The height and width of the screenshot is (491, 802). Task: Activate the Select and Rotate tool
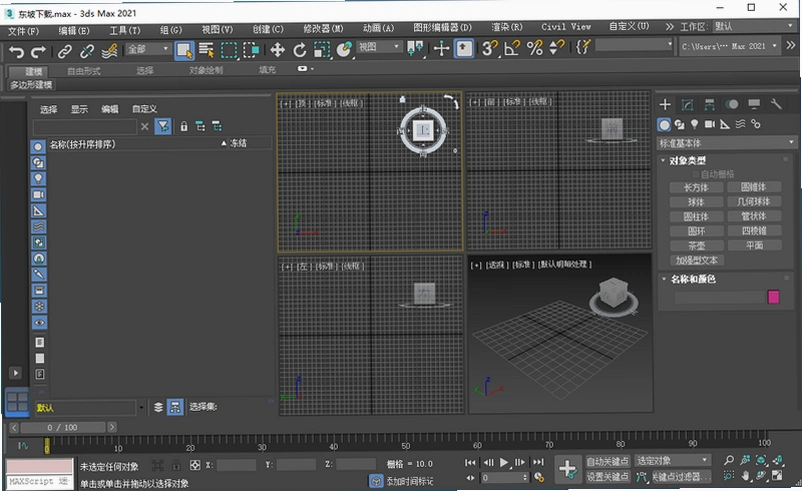point(300,50)
